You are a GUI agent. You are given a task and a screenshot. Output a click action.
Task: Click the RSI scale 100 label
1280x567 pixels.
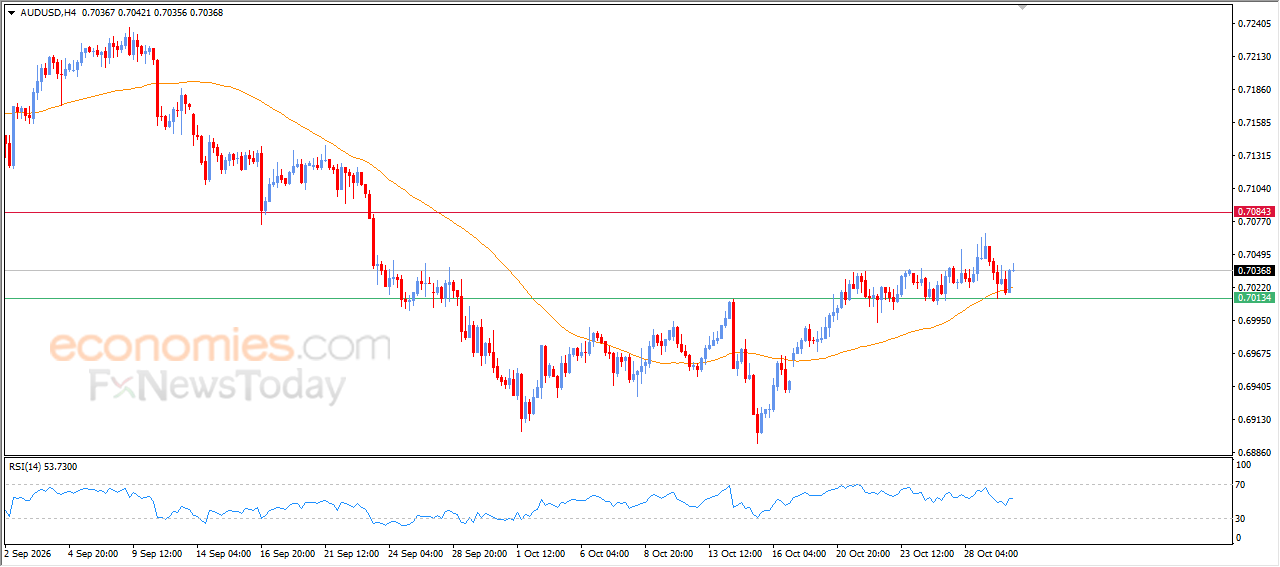[x=1245, y=465]
